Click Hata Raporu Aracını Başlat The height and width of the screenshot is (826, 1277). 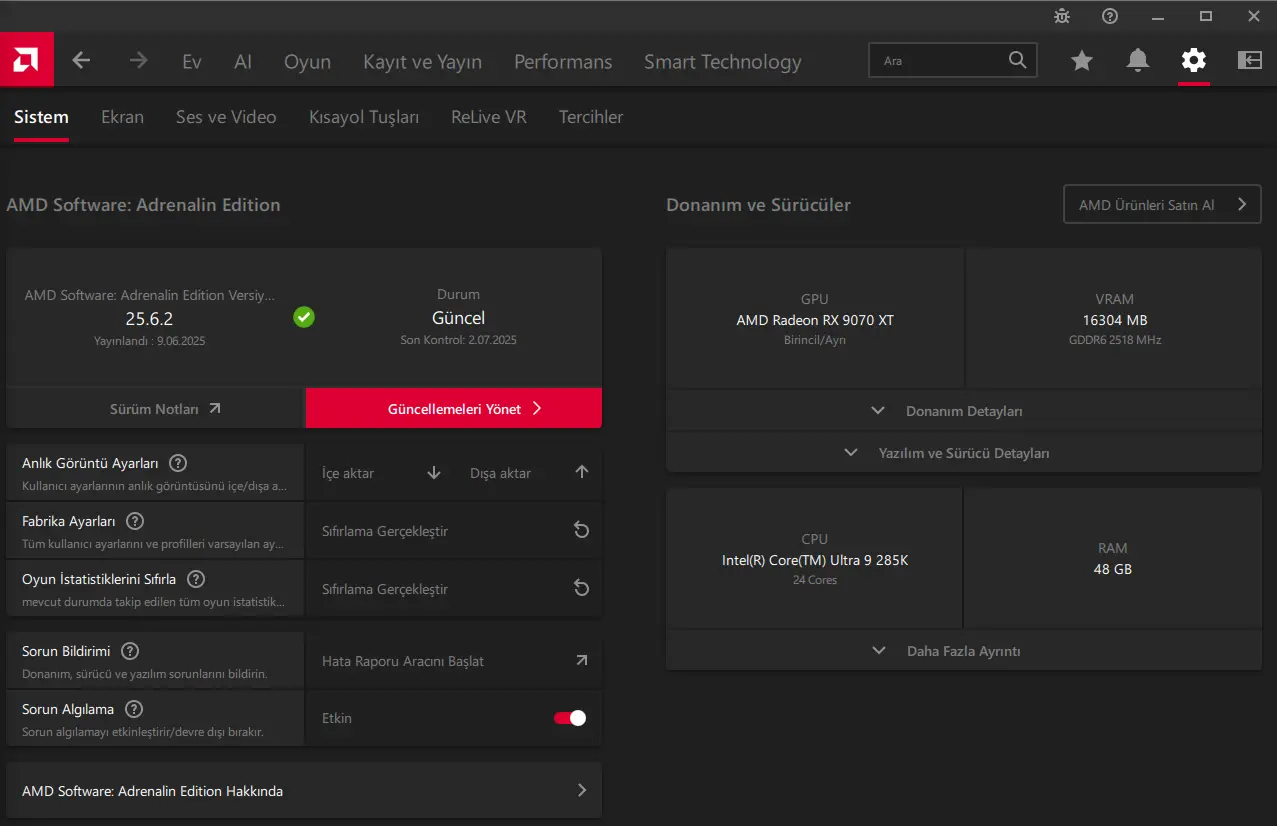[403, 661]
